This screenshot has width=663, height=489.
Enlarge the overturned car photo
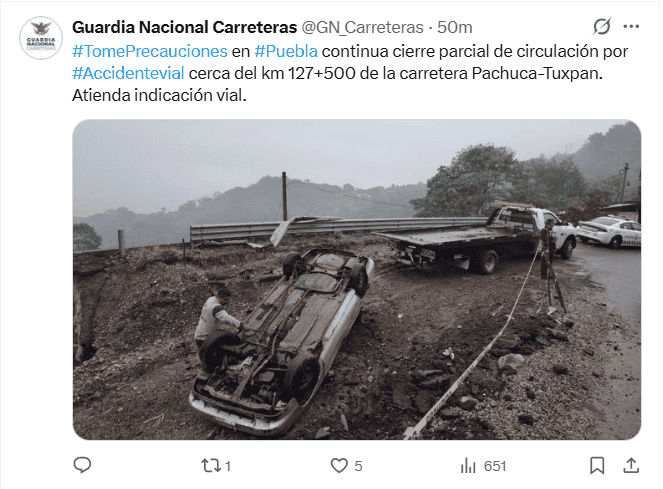pos(357,280)
